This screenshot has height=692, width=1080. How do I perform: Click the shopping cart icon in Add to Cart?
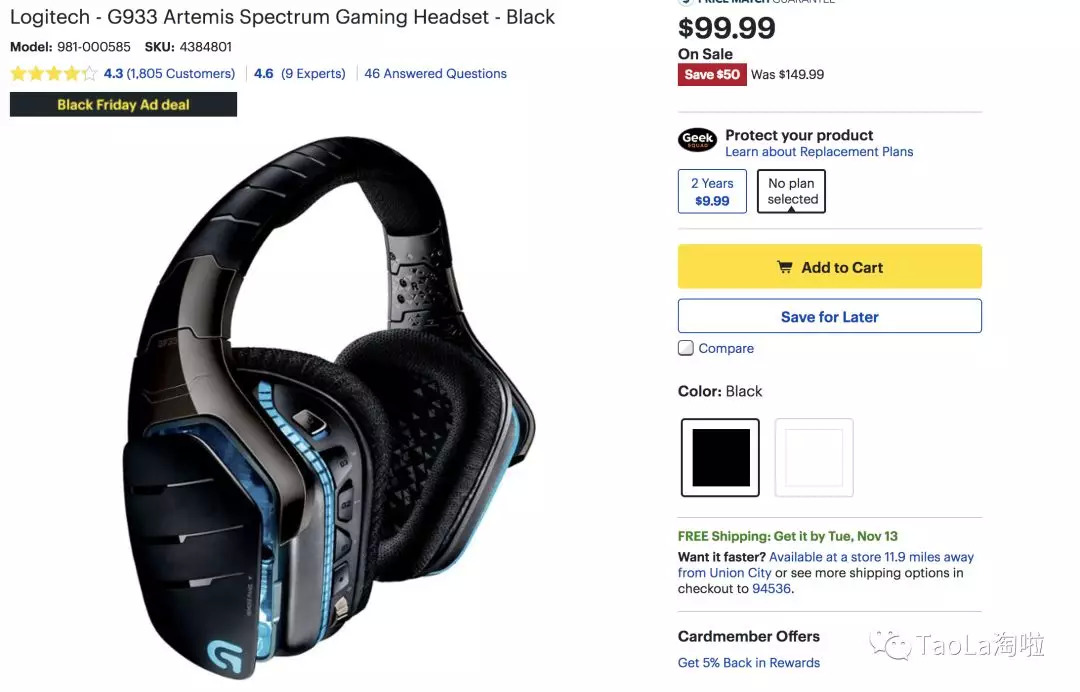coord(785,267)
